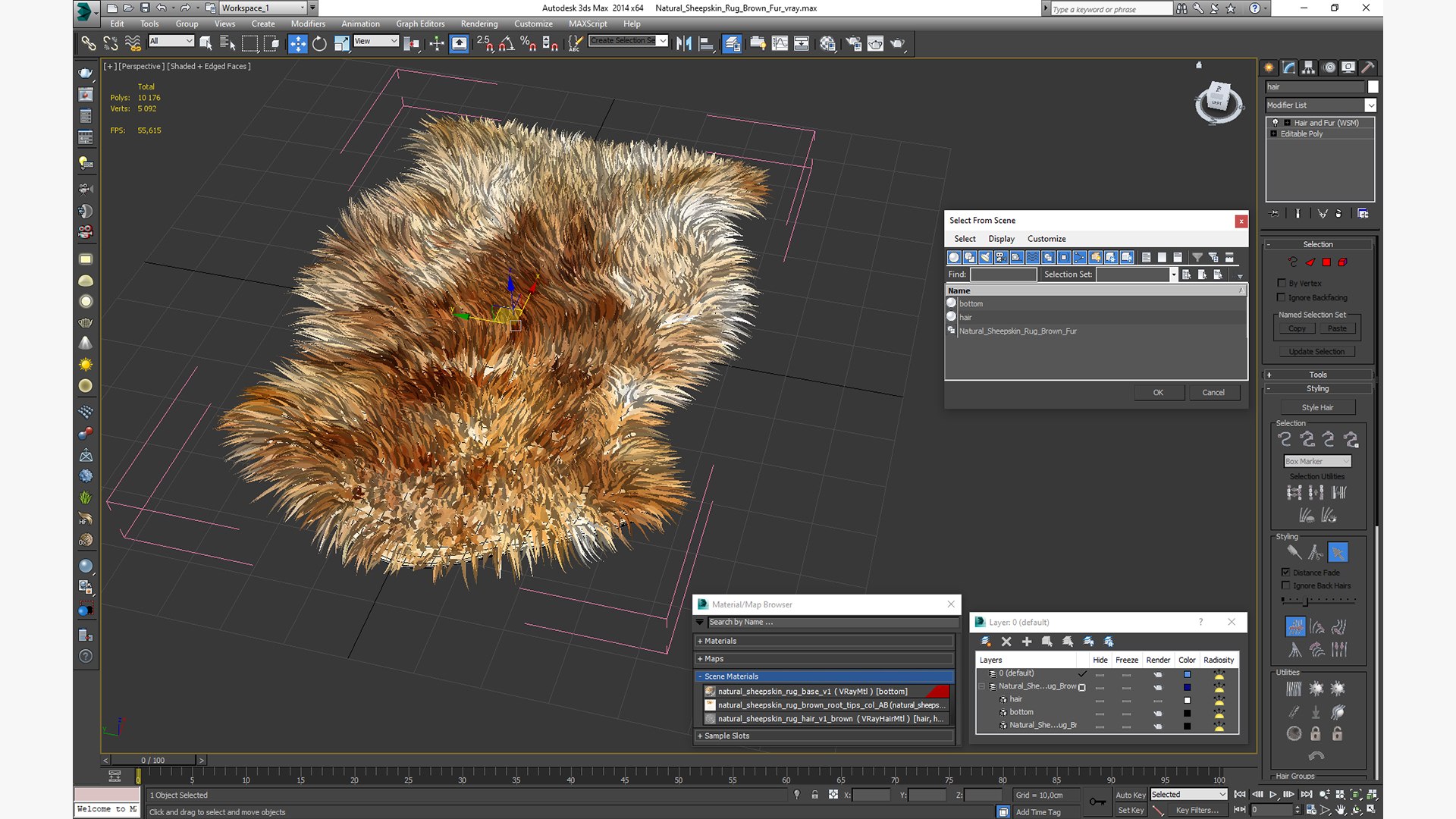Open the Rendering menu
Viewport: 1456px width, 819px height.
pyautogui.click(x=479, y=24)
